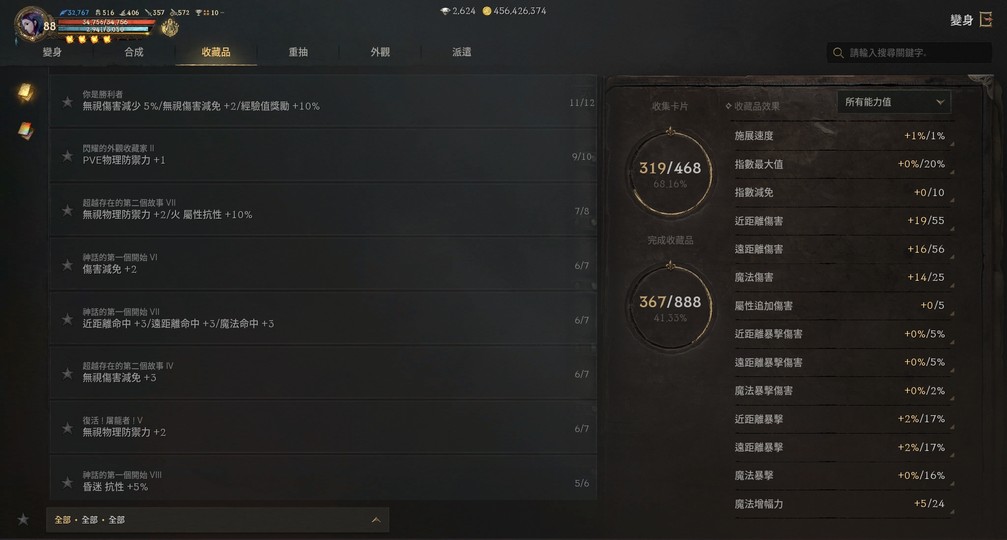Open the 所有能力值 dropdown
1007x540 pixels.
(894, 102)
